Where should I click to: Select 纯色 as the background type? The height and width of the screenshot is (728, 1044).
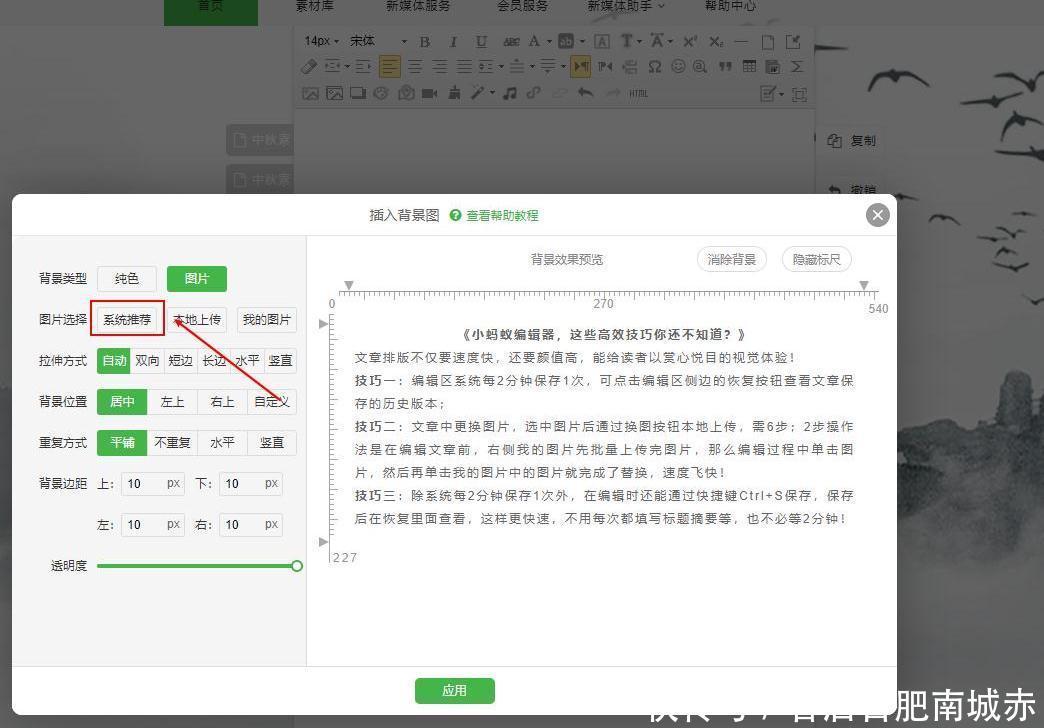point(126,279)
